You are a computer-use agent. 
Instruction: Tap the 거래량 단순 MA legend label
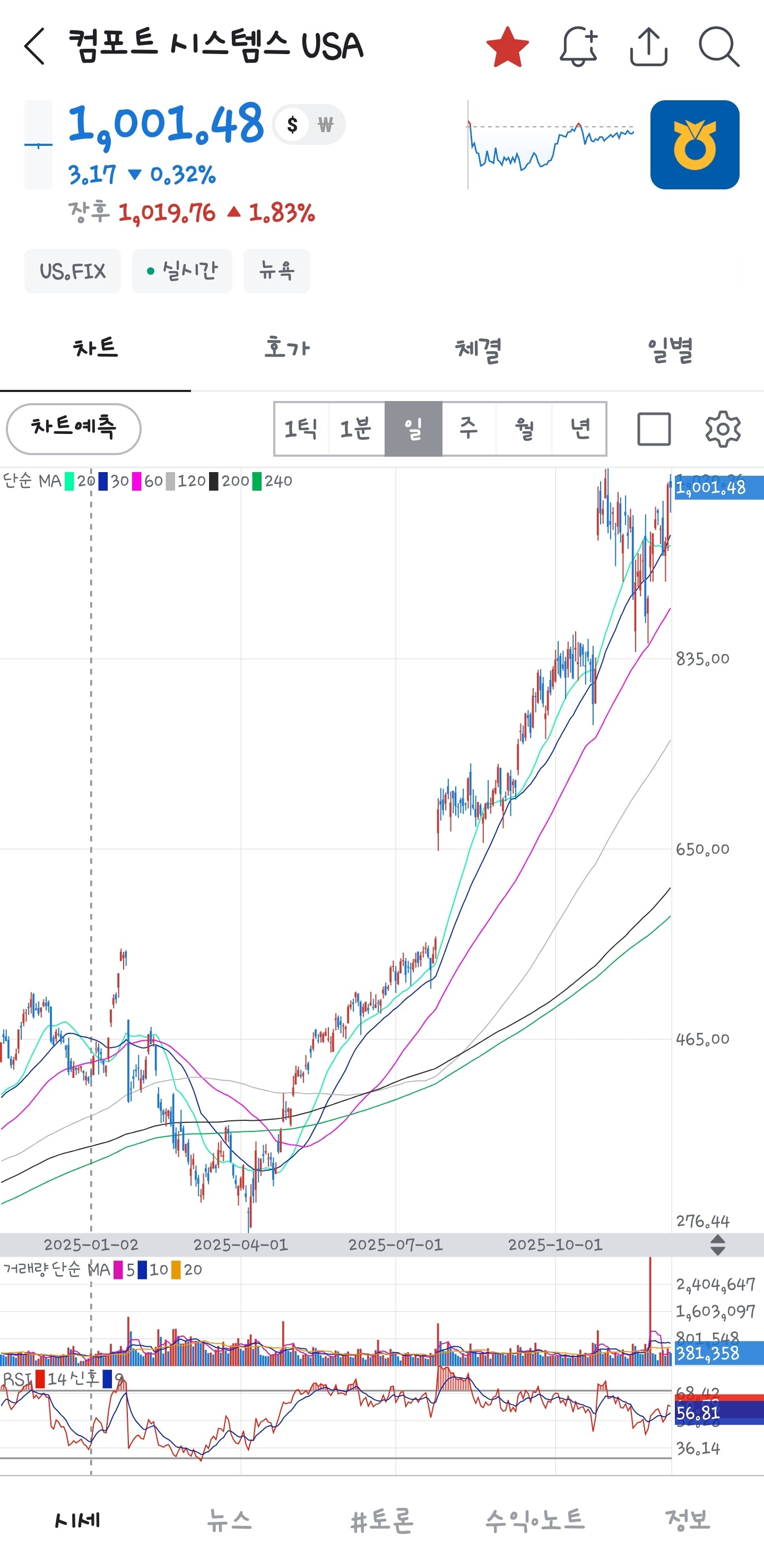57,1270
